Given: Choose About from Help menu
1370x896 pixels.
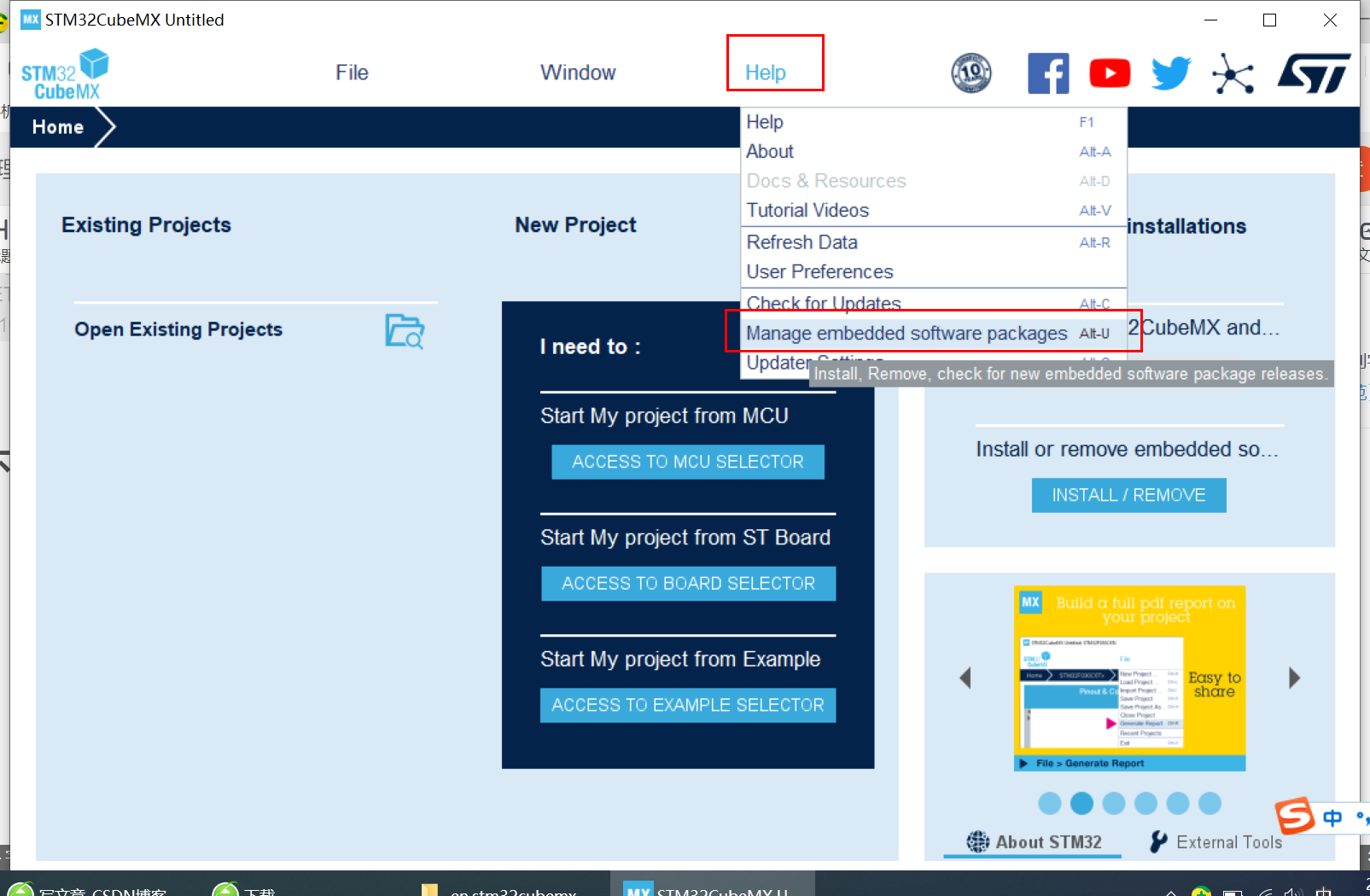Looking at the screenshot, I should tap(934, 151).
